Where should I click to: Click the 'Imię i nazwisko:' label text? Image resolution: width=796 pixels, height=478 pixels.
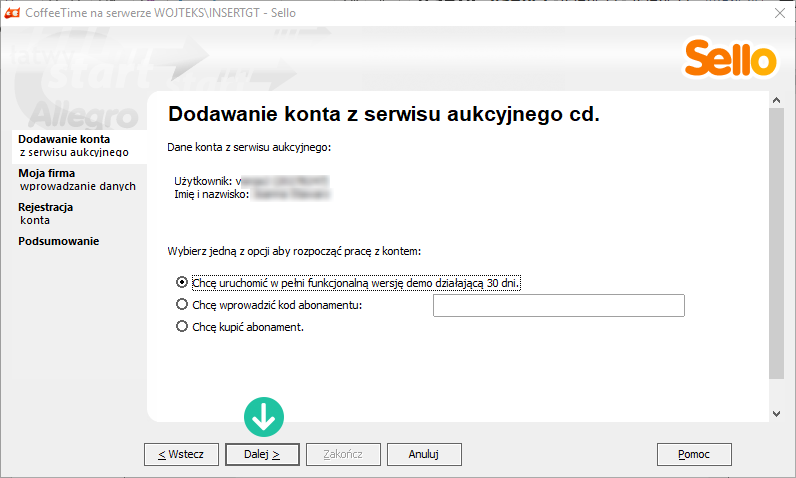[x=211, y=194]
